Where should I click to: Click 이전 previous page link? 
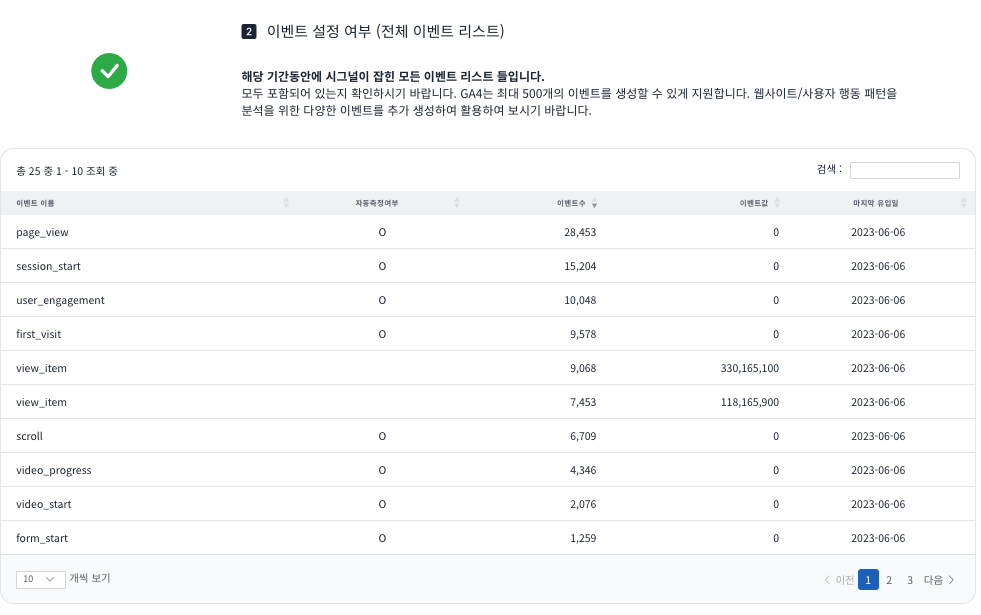click(x=839, y=580)
